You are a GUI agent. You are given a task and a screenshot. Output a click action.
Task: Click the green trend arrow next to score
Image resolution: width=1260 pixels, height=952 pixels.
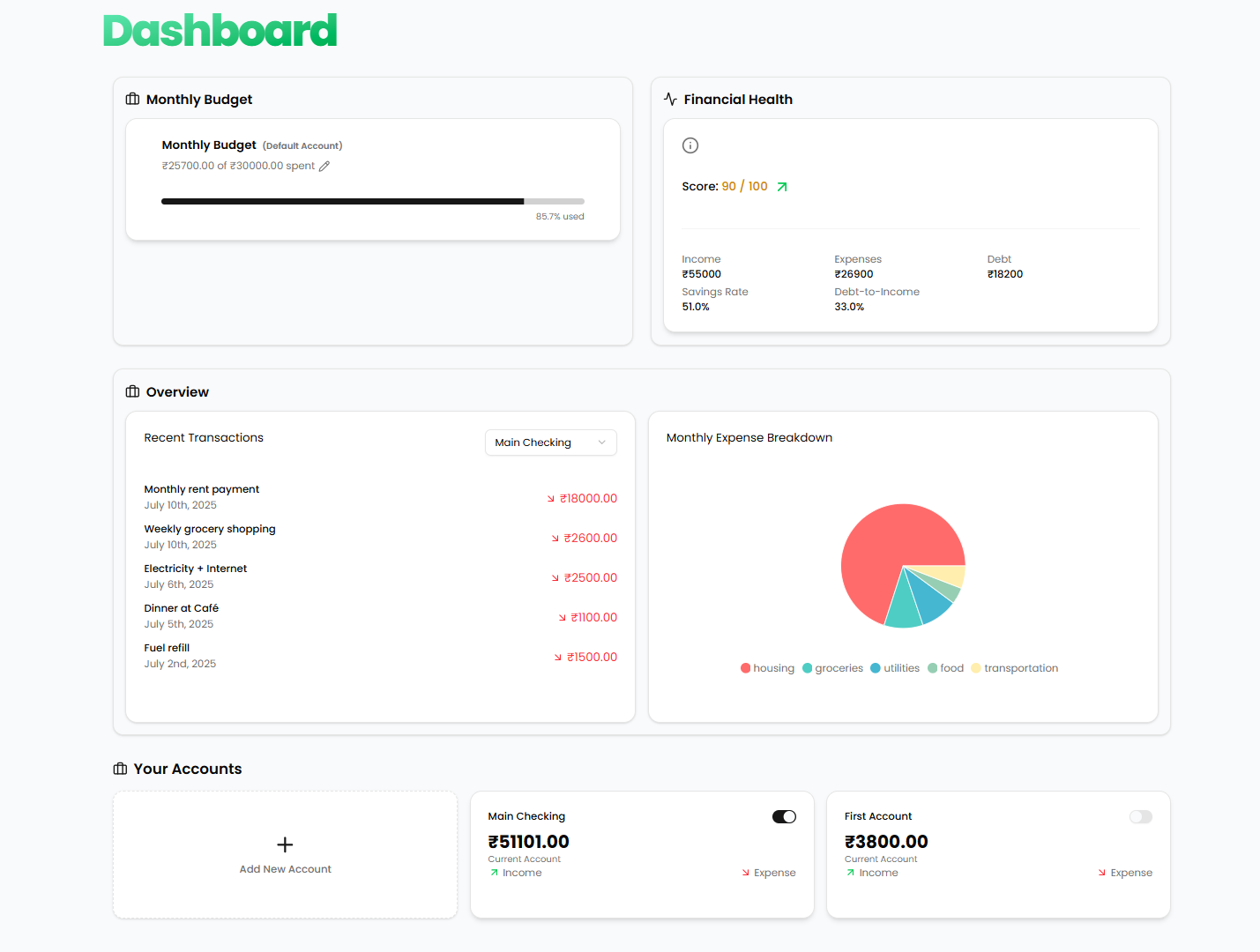tap(781, 186)
